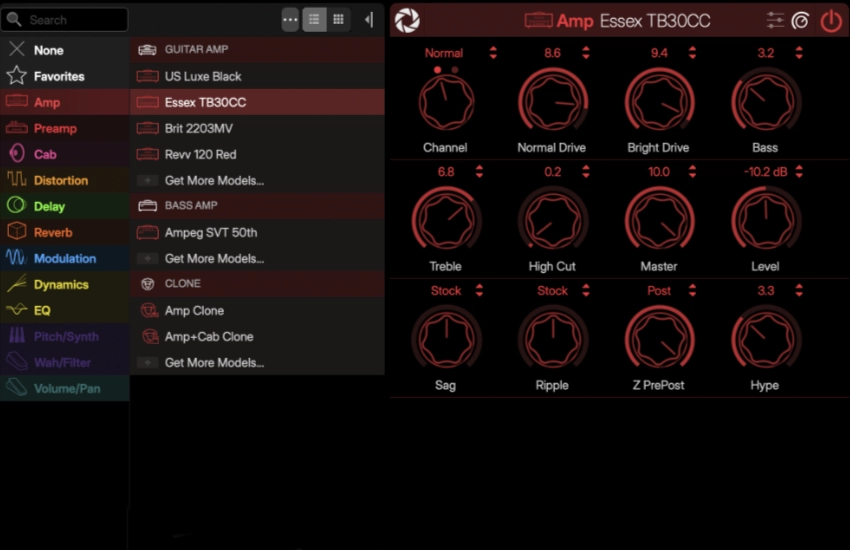Click Get More Models under Clone
This screenshot has height=550, width=850.
tap(257, 362)
